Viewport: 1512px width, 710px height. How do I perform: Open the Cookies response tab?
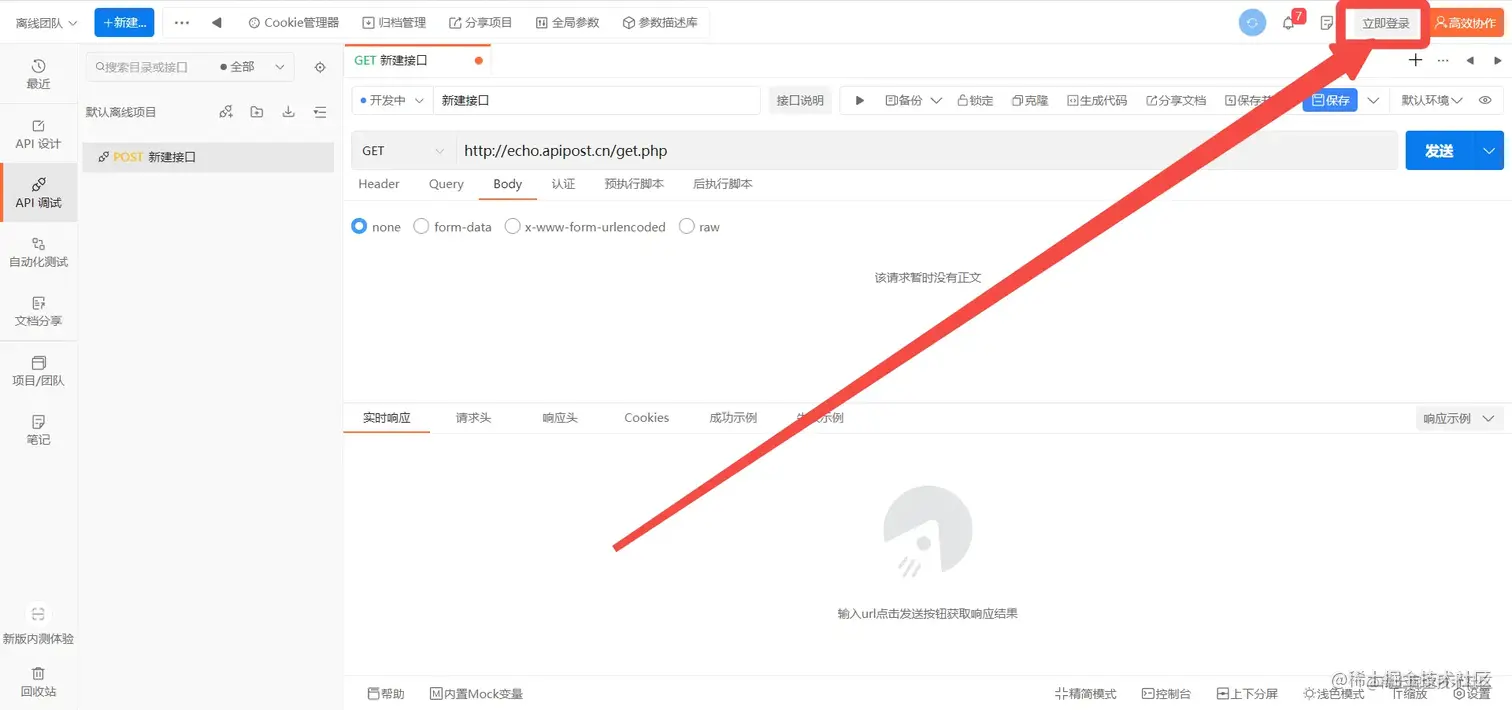pyautogui.click(x=646, y=418)
